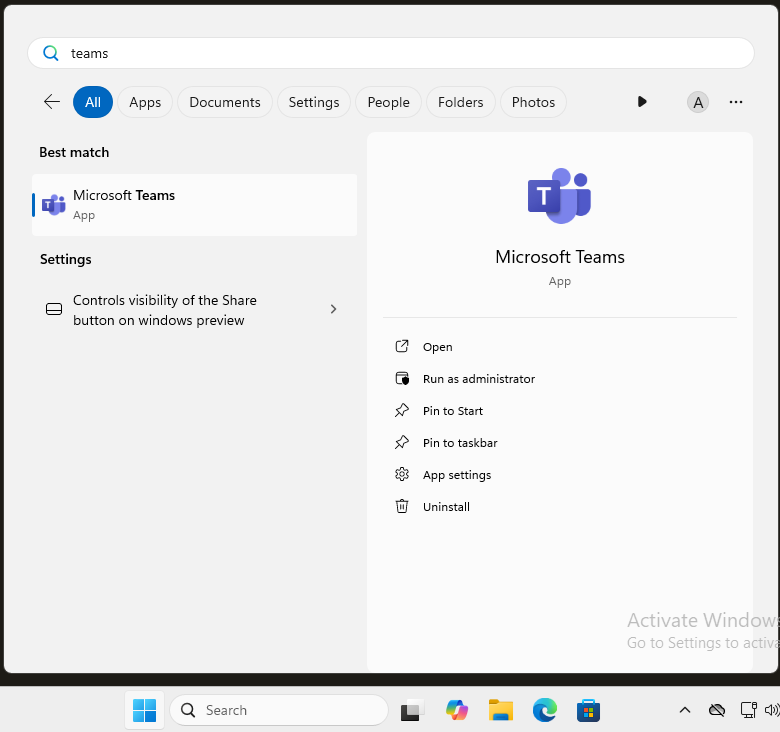Pin Microsoft Teams to Start
The image size is (780, 732).
(452, 411)
